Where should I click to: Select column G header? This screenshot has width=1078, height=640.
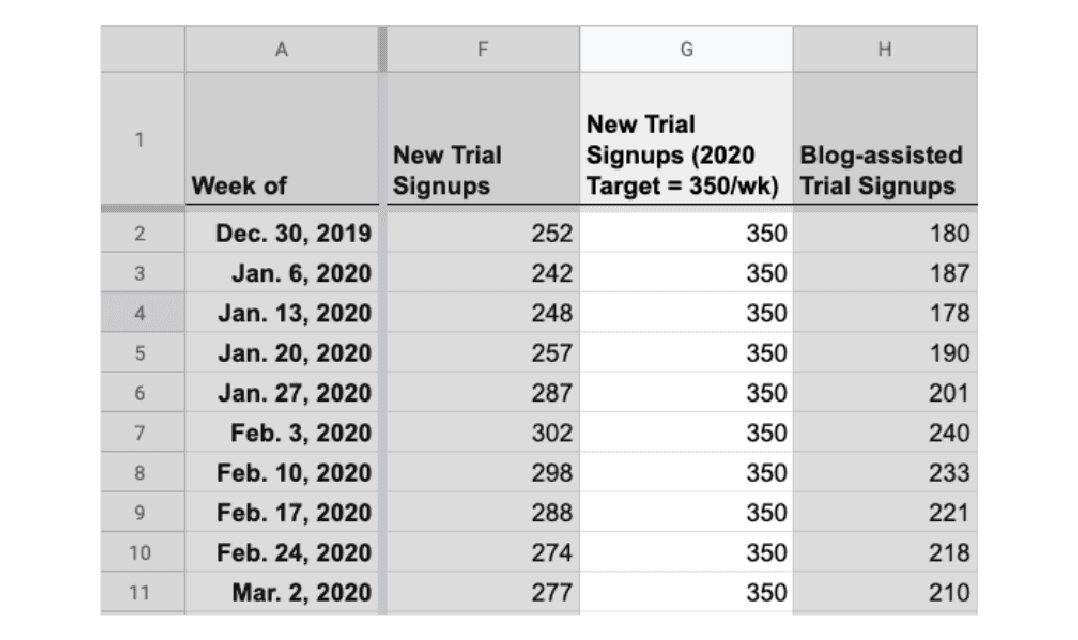686,49
